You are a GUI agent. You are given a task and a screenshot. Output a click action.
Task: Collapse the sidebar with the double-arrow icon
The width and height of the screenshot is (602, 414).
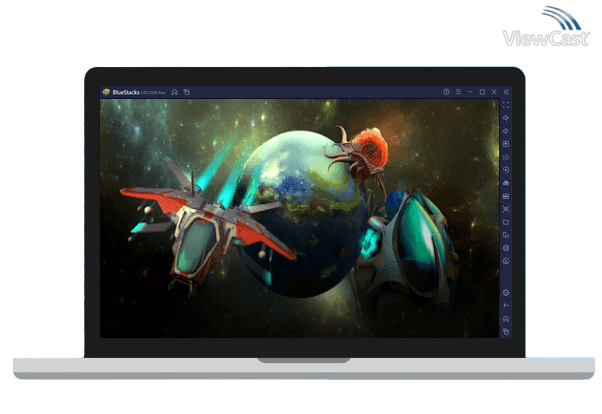pos(506,92)
